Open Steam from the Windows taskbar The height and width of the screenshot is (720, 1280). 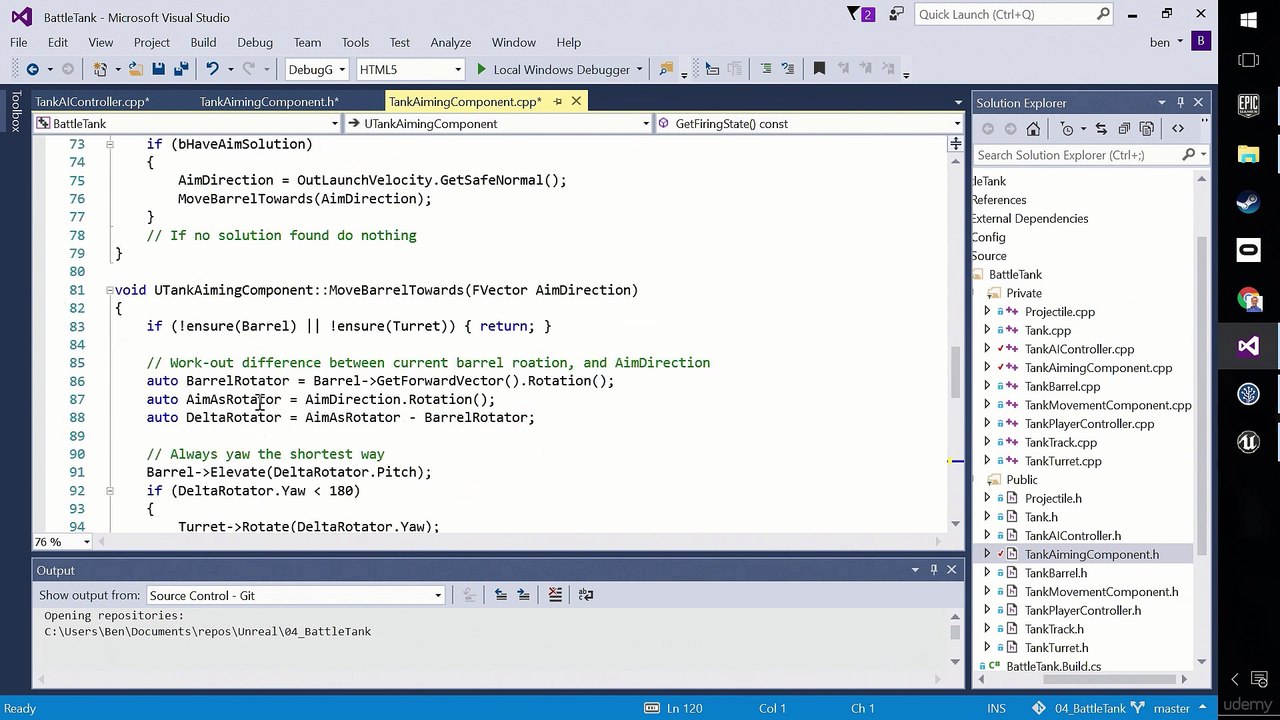[x=1248, y=202]
